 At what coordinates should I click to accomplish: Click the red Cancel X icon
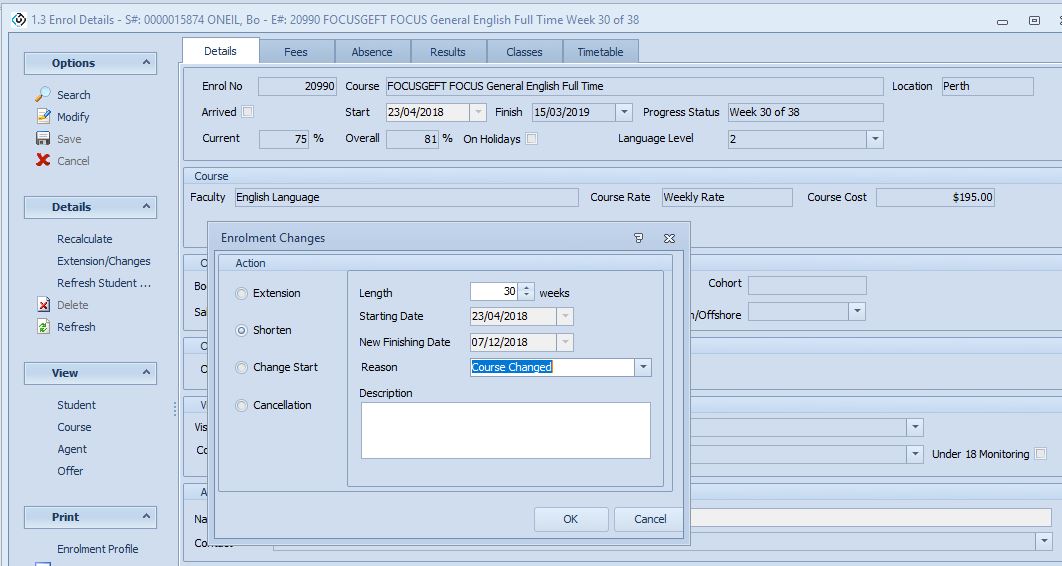[43, 160]
